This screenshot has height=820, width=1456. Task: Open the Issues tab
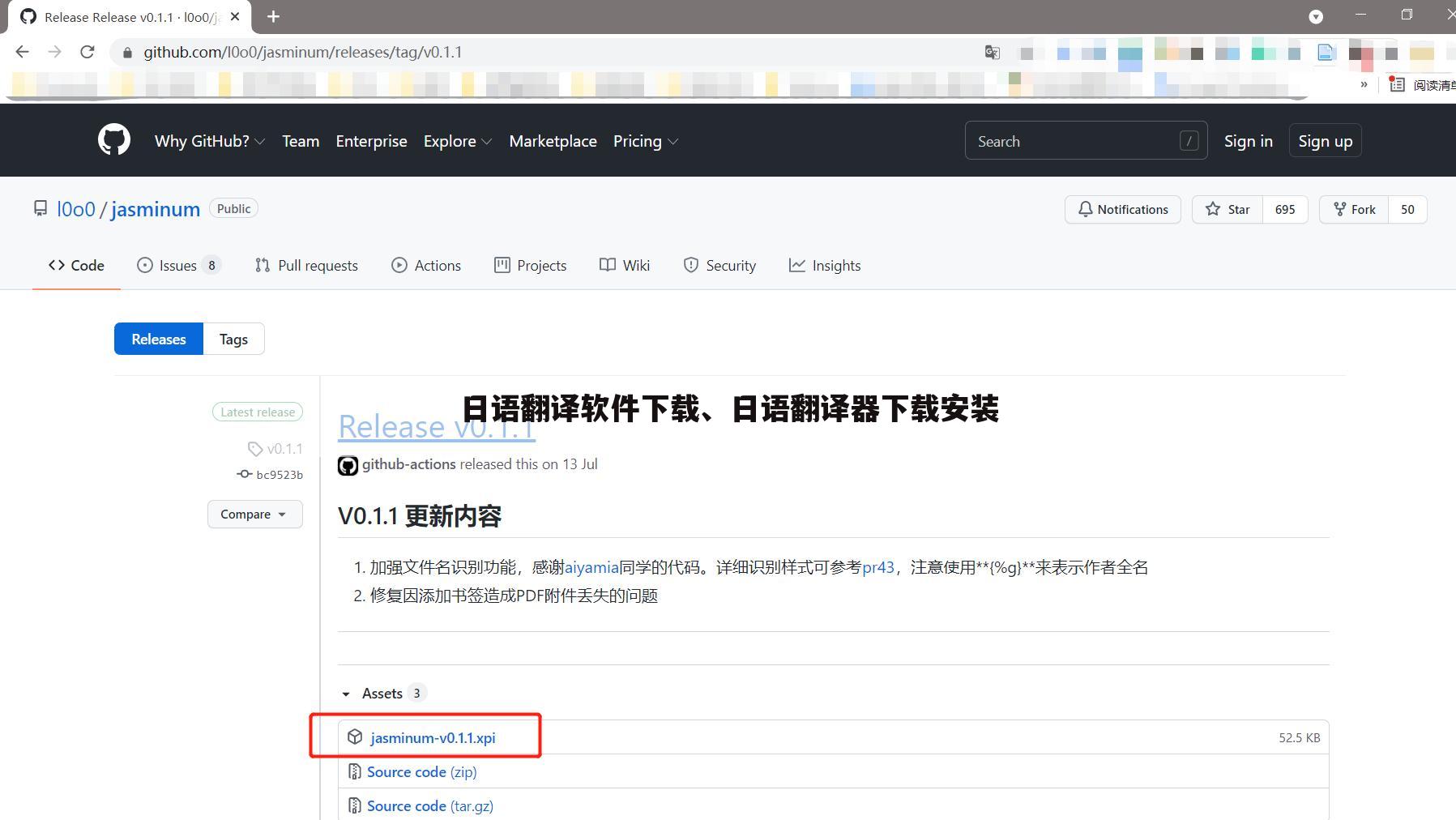178,265
